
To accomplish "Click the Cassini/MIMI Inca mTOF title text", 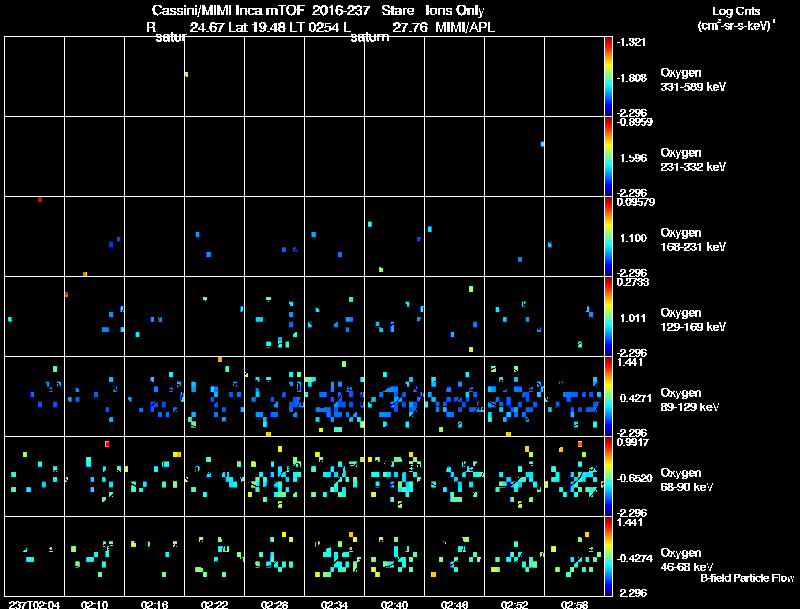I will 228,10.
